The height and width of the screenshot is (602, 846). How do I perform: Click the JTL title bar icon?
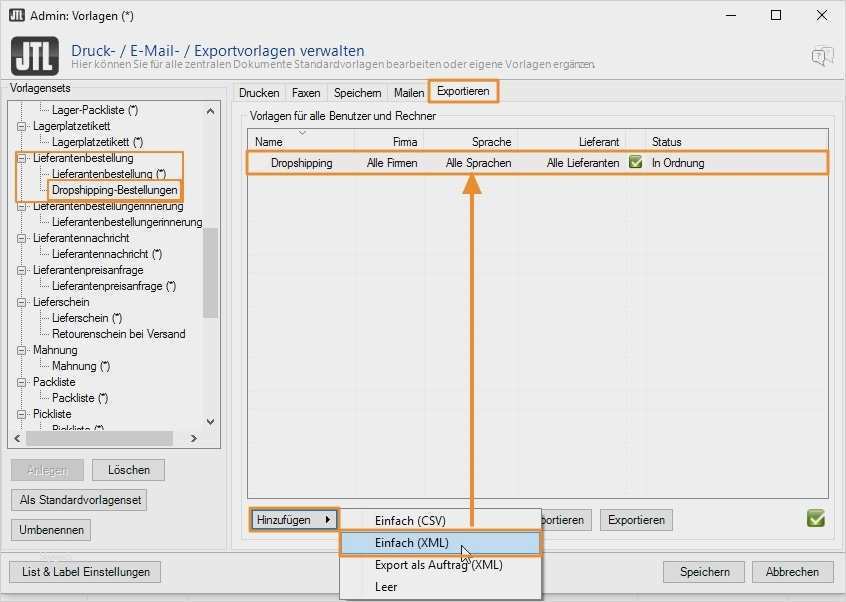pos(17,15)
